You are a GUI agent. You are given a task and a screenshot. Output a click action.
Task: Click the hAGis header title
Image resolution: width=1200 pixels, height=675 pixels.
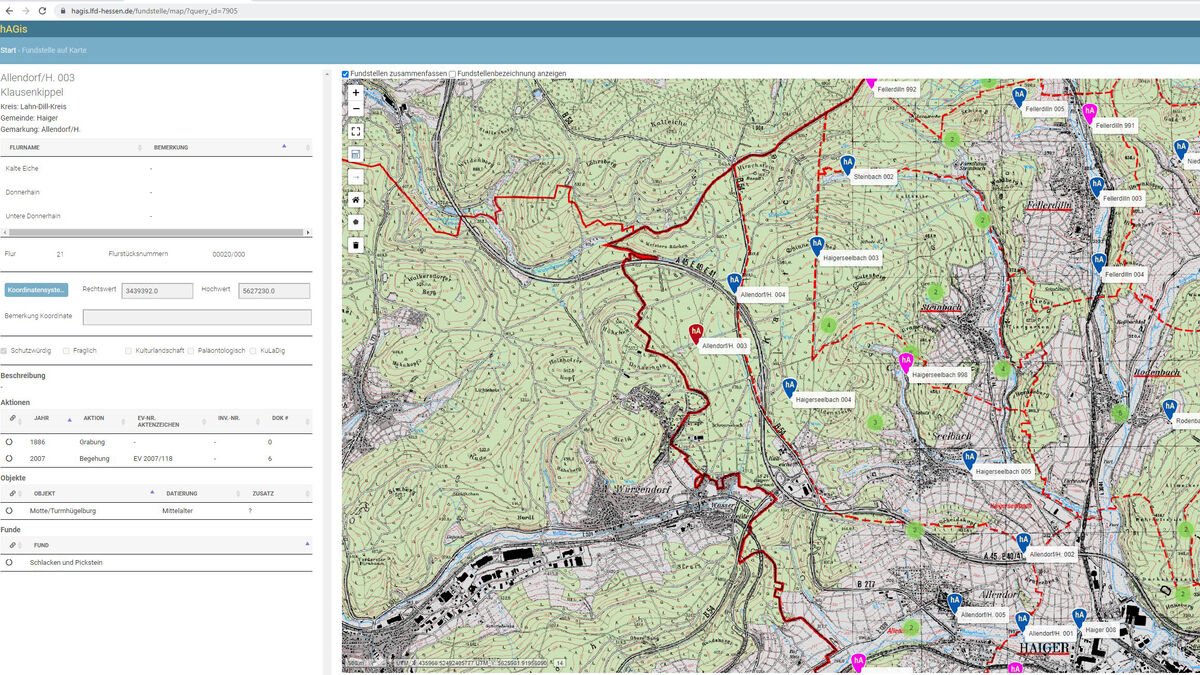coord(14,29)
